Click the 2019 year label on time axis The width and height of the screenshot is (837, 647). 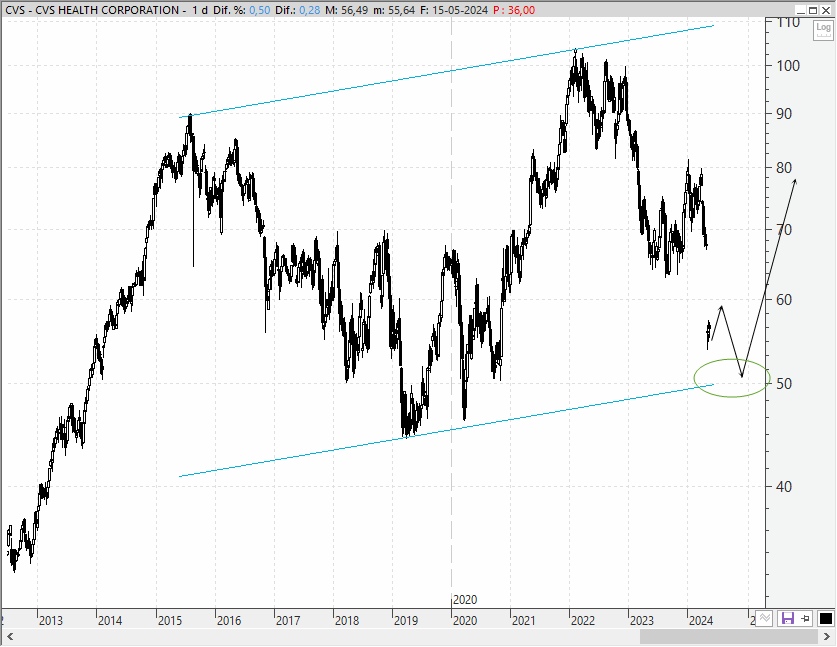click(406, 621)
